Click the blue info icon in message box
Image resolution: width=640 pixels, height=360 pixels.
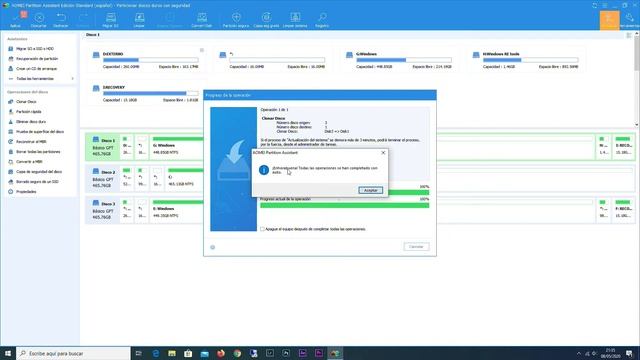pos(264,170)
